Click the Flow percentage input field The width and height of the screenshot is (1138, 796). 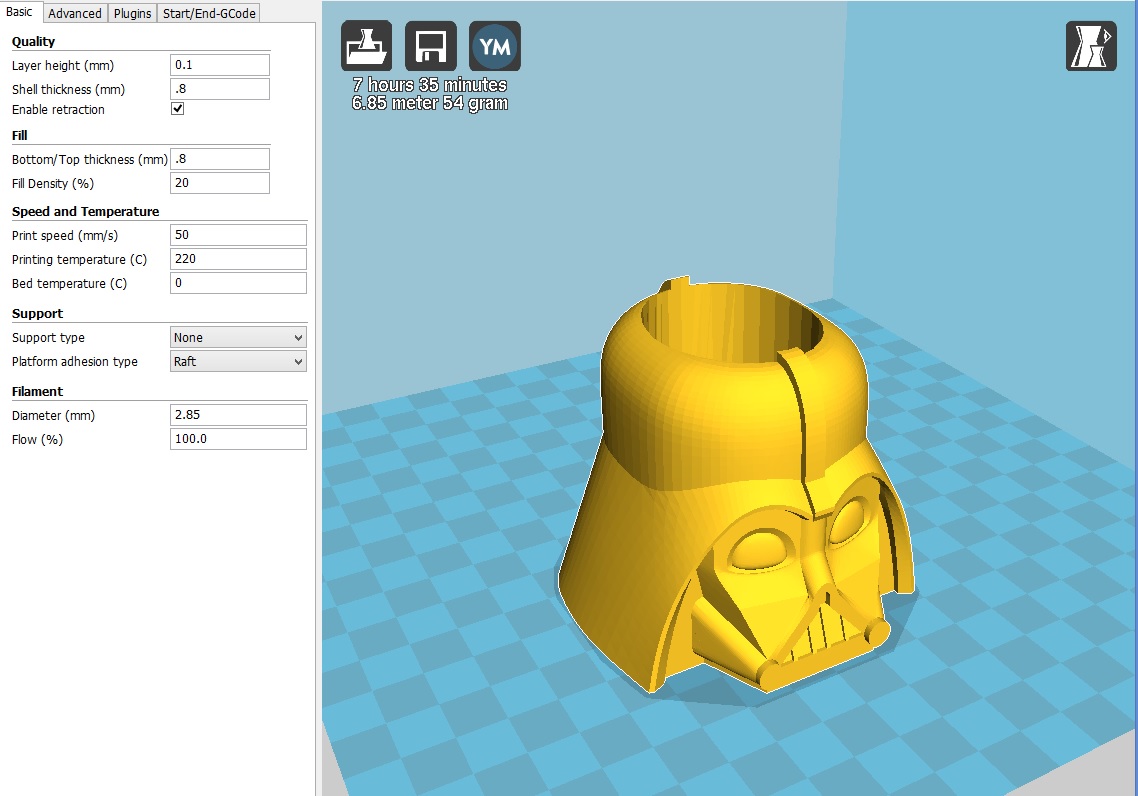click(238, 439)
